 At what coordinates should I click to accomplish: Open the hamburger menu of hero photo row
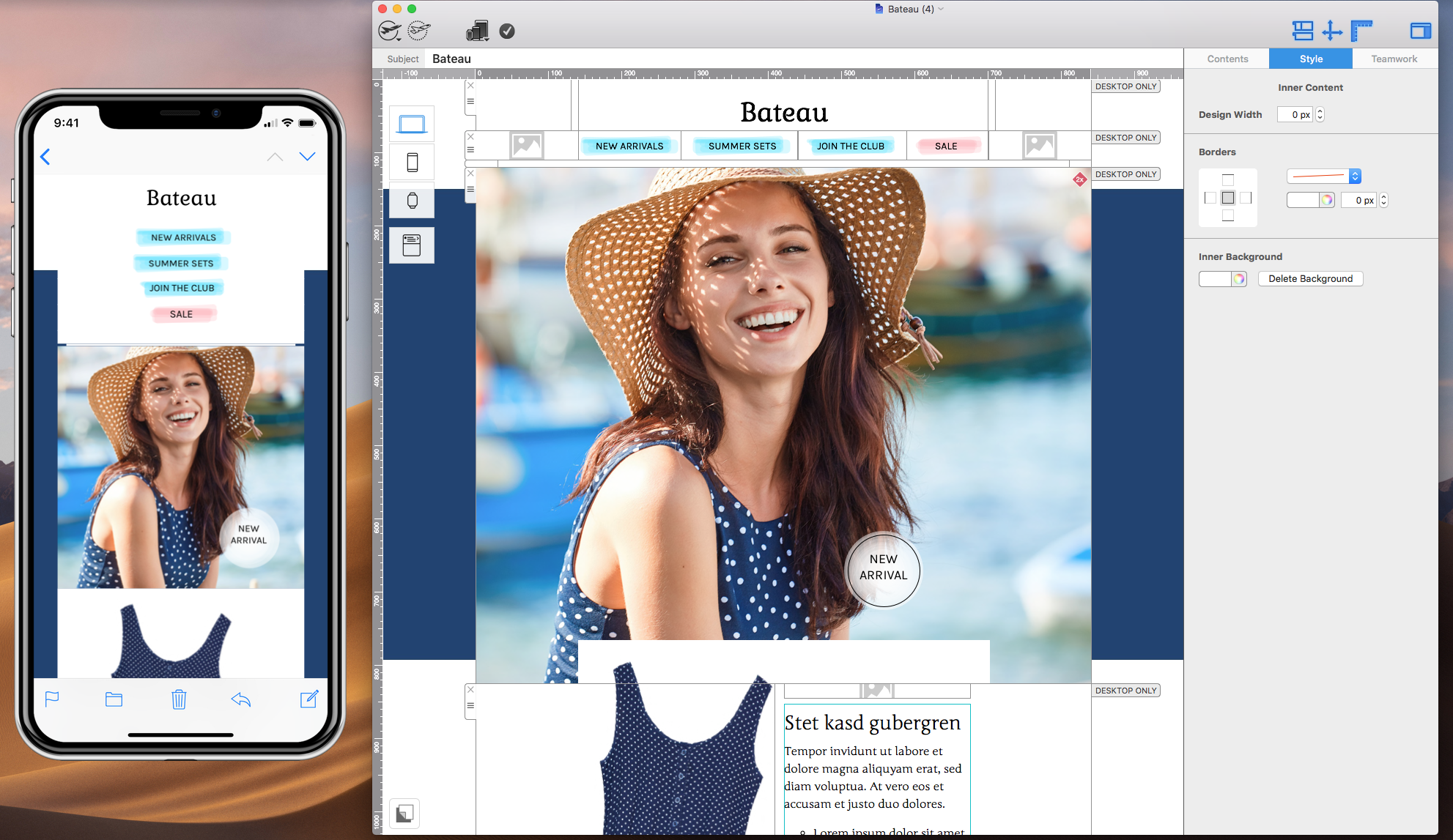click(x=470, y=189)
